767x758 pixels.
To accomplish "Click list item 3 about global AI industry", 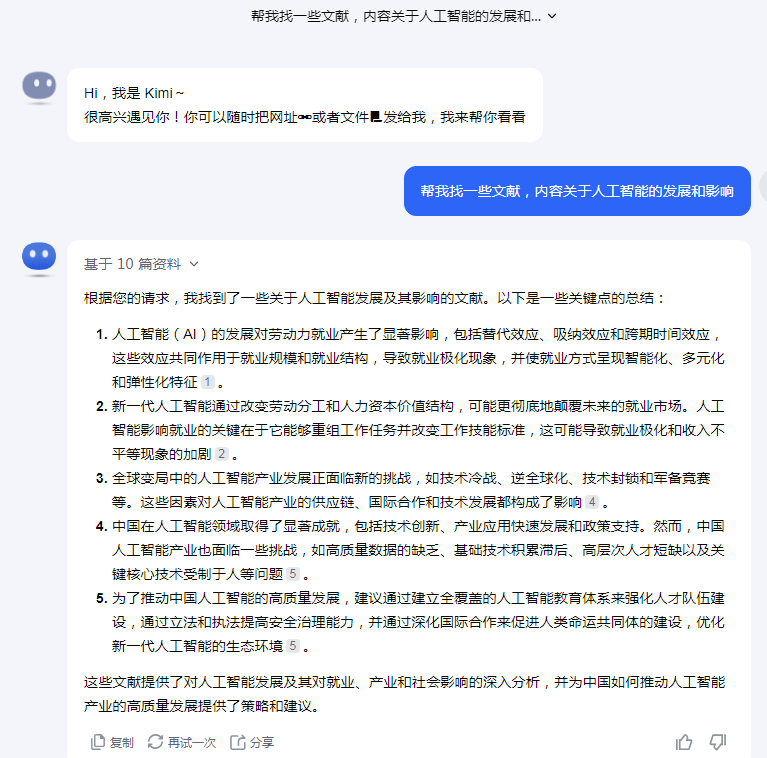I will click(410, 490).
